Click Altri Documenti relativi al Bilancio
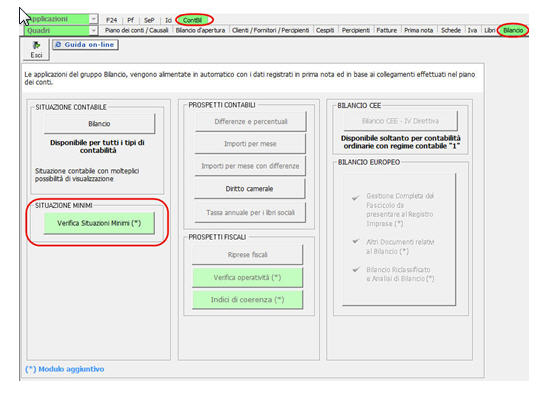549x395 pixels. (401, 247)
